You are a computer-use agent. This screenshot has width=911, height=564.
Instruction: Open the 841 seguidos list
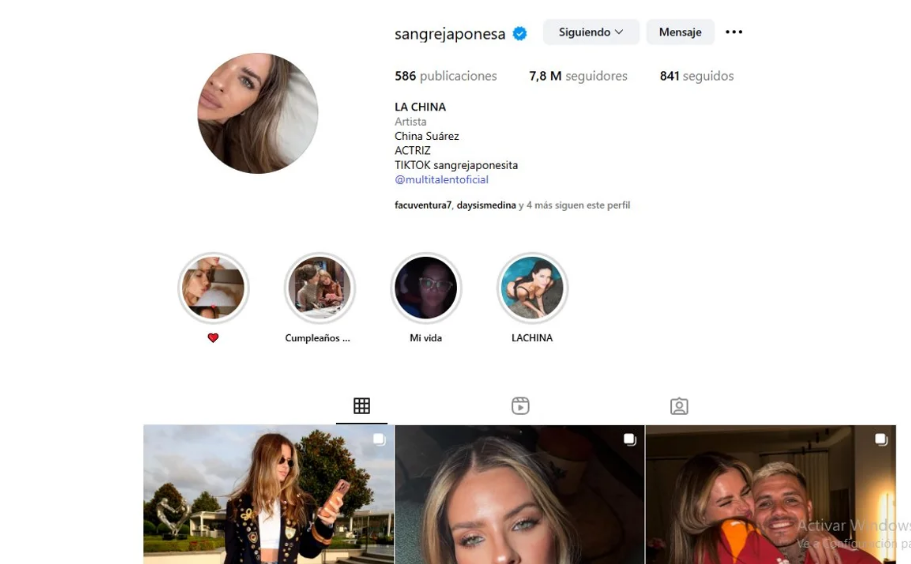click(697, 76)
